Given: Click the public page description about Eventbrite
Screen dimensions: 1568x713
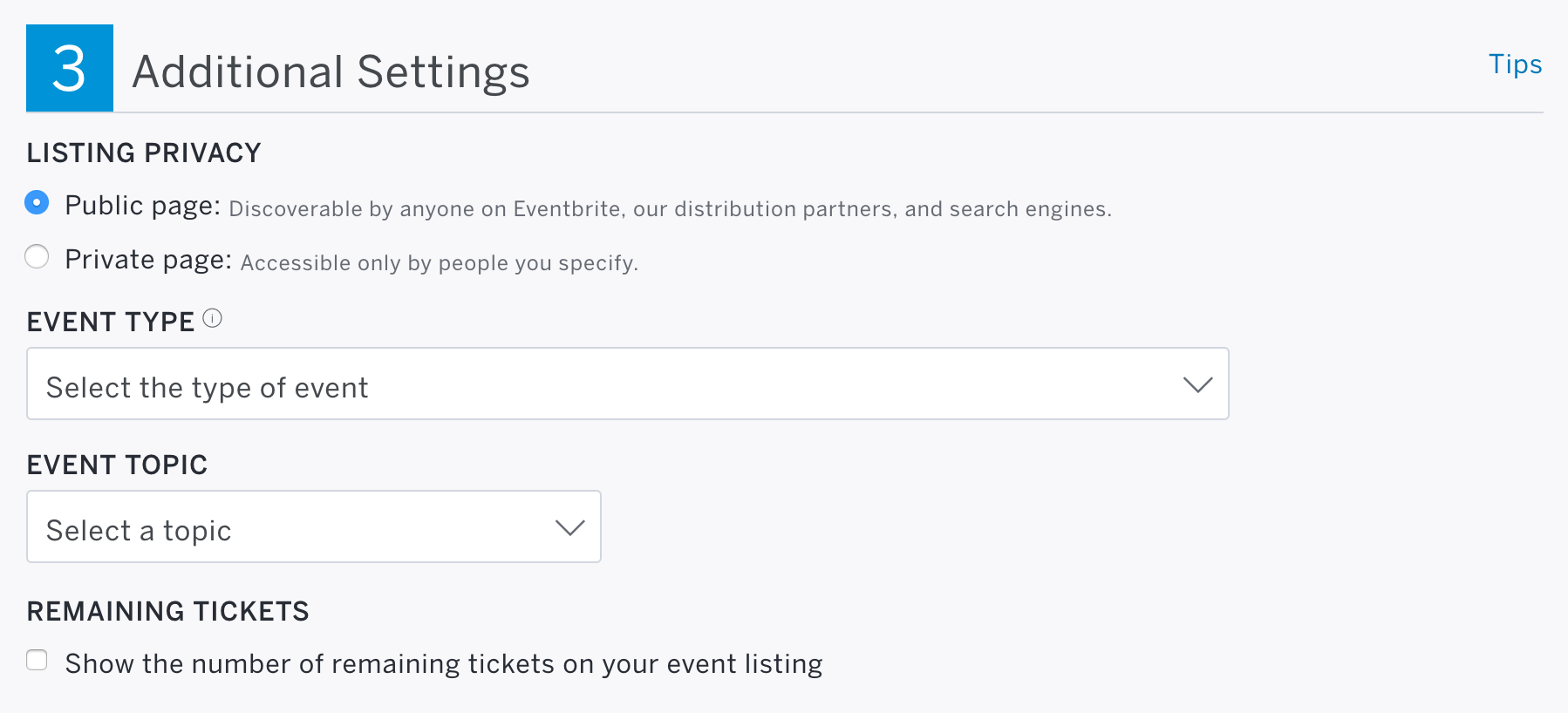Looking at the screenshot, I should [x=670, y=209].
